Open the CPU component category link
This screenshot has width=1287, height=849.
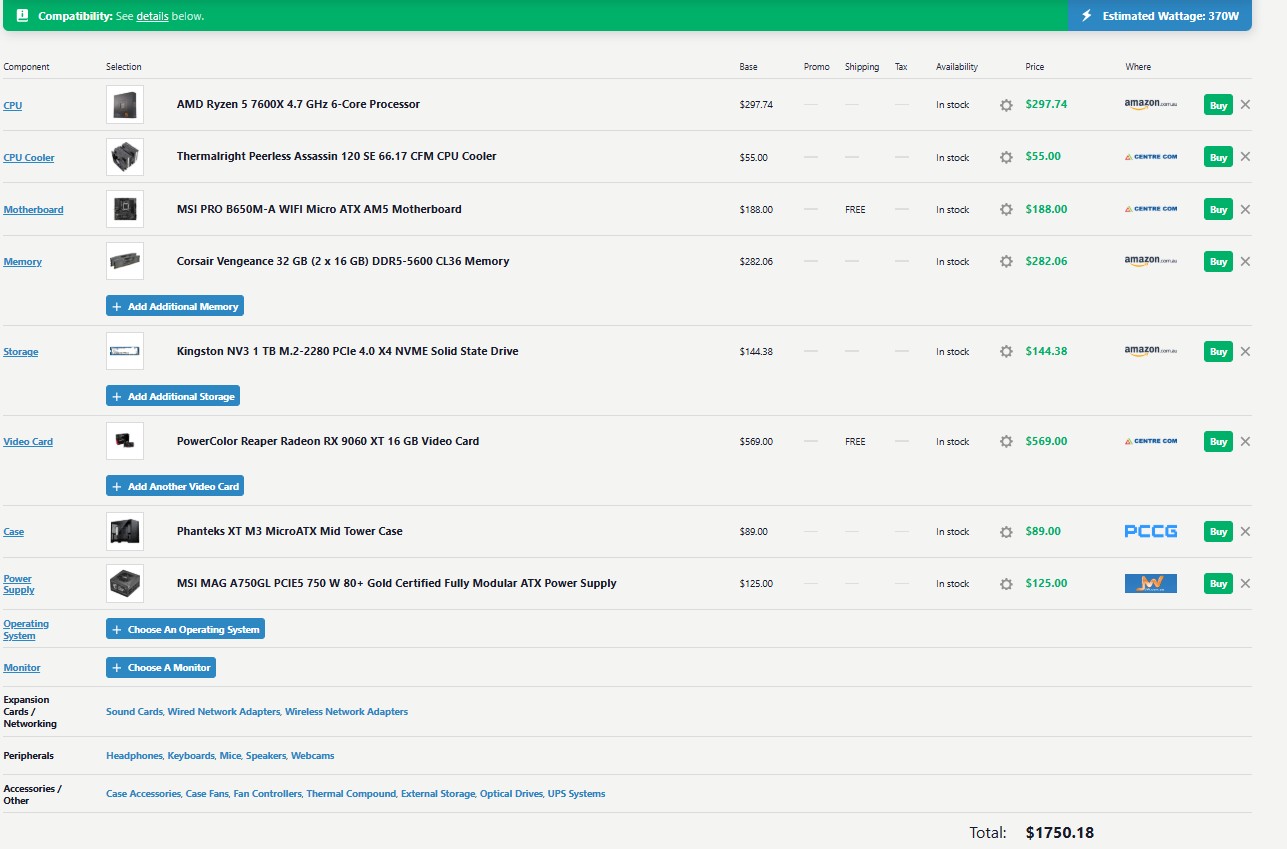pos(13,105)
